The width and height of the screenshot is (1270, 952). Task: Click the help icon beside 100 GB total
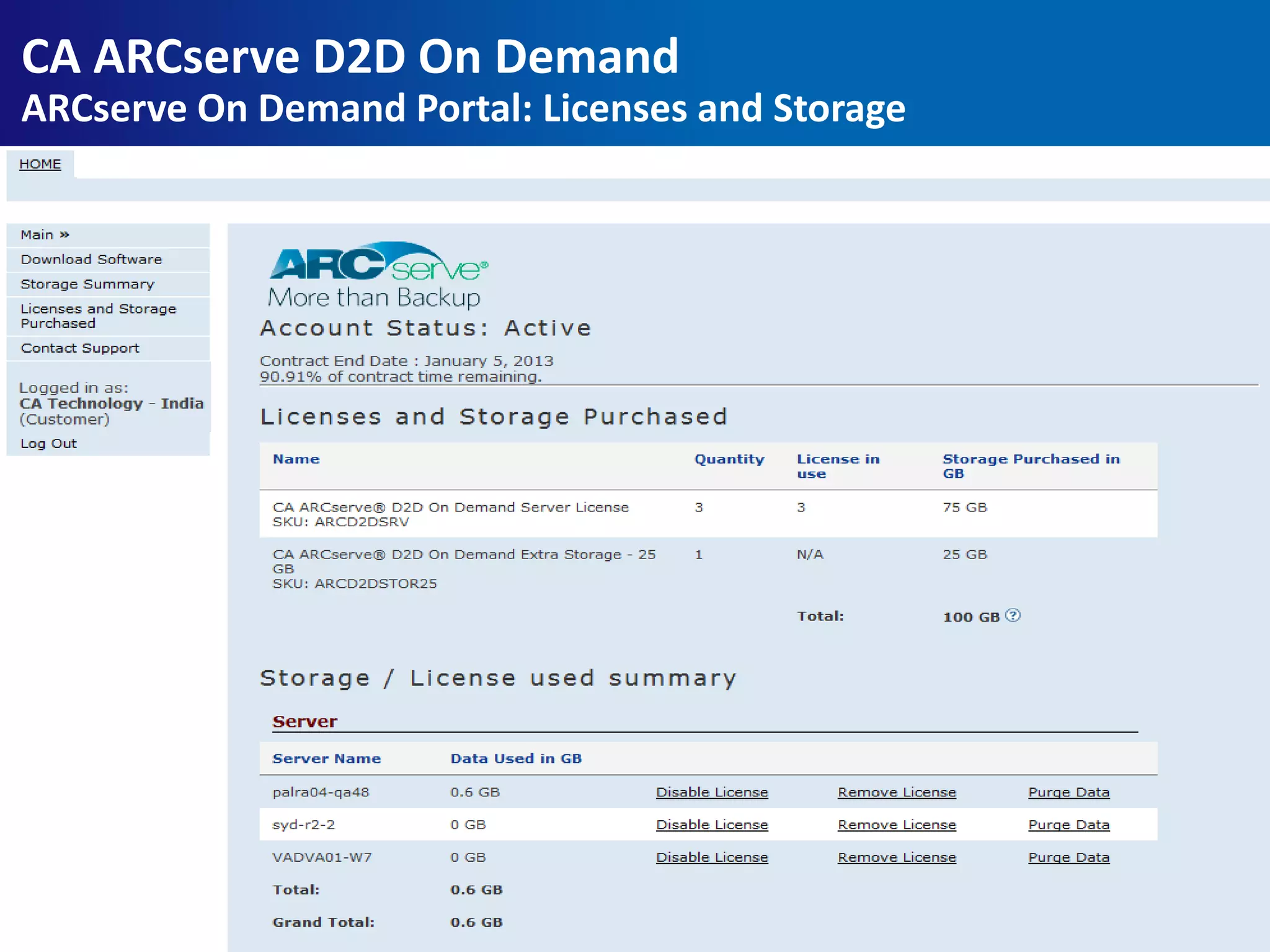point(1012,615)
